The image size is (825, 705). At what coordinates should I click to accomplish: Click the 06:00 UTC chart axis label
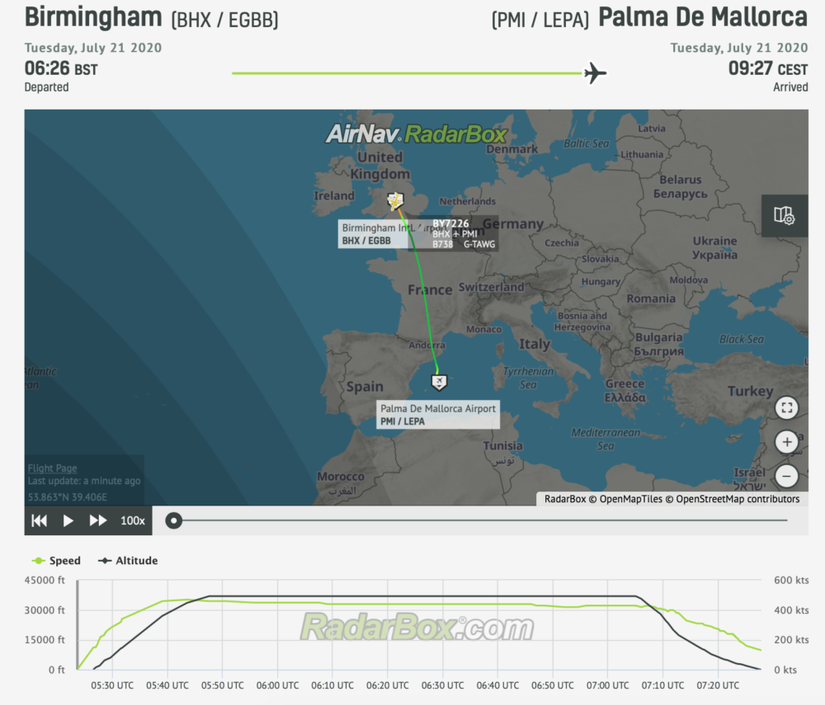pos(277,686)
